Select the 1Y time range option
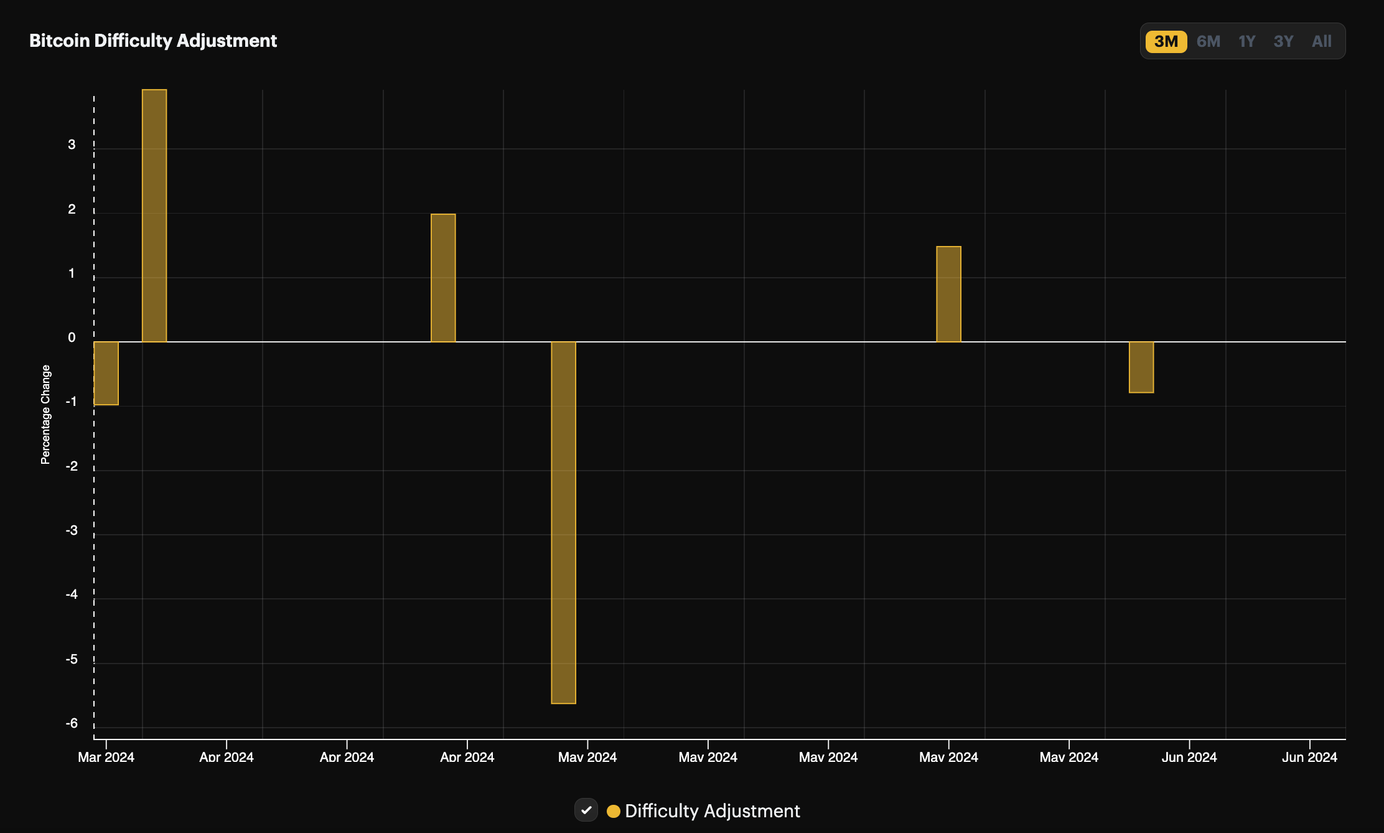Image resolution: width=1384 pixels, height=833 pixels. 1246,41
